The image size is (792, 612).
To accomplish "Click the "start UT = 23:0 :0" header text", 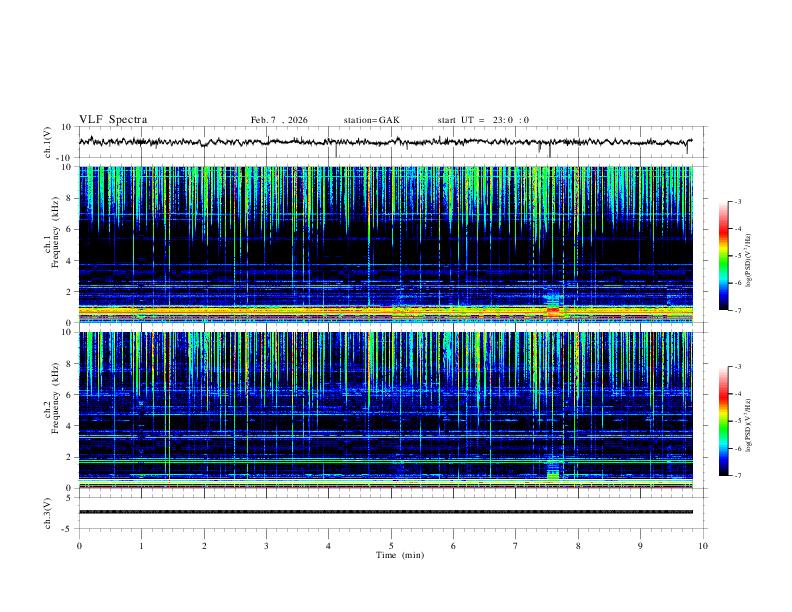I will (483, 120).
